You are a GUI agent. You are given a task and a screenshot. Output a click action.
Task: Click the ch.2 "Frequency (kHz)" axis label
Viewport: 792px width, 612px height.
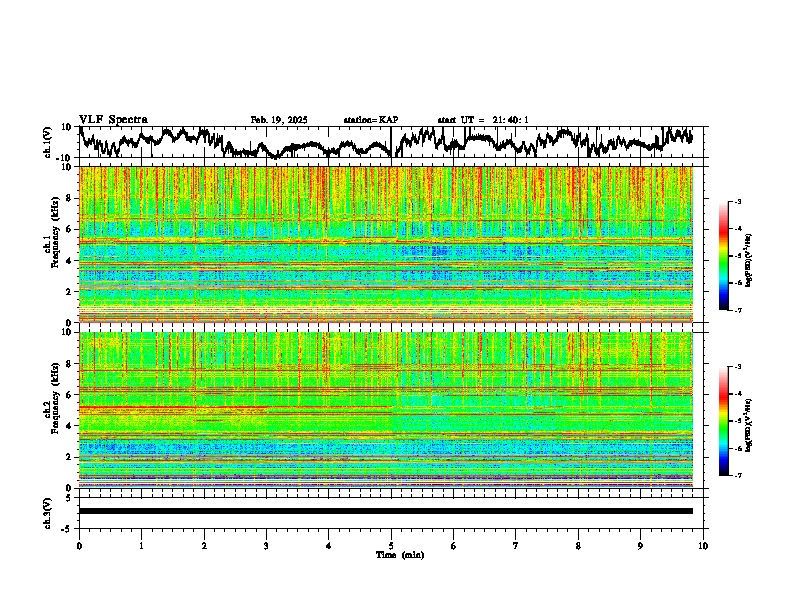55,398
